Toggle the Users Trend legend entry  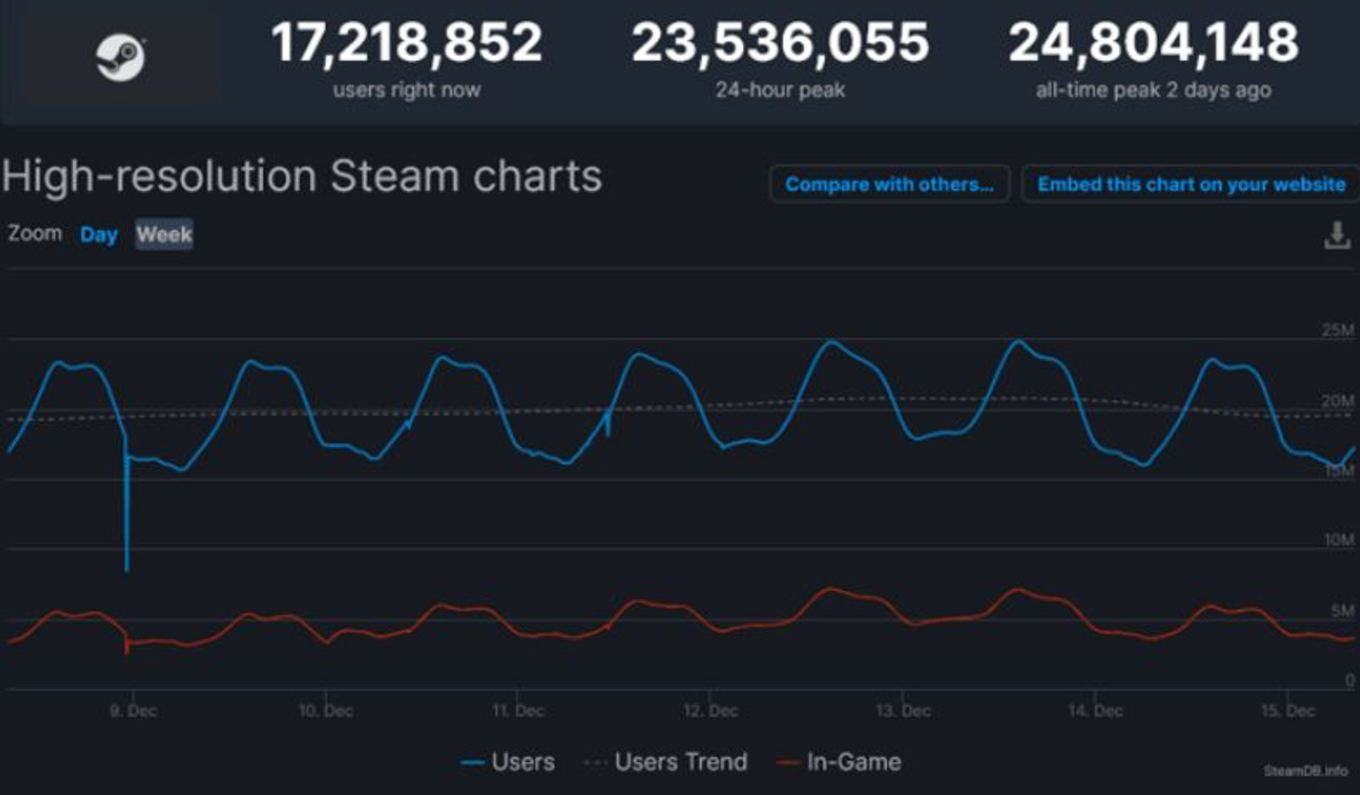665,762
